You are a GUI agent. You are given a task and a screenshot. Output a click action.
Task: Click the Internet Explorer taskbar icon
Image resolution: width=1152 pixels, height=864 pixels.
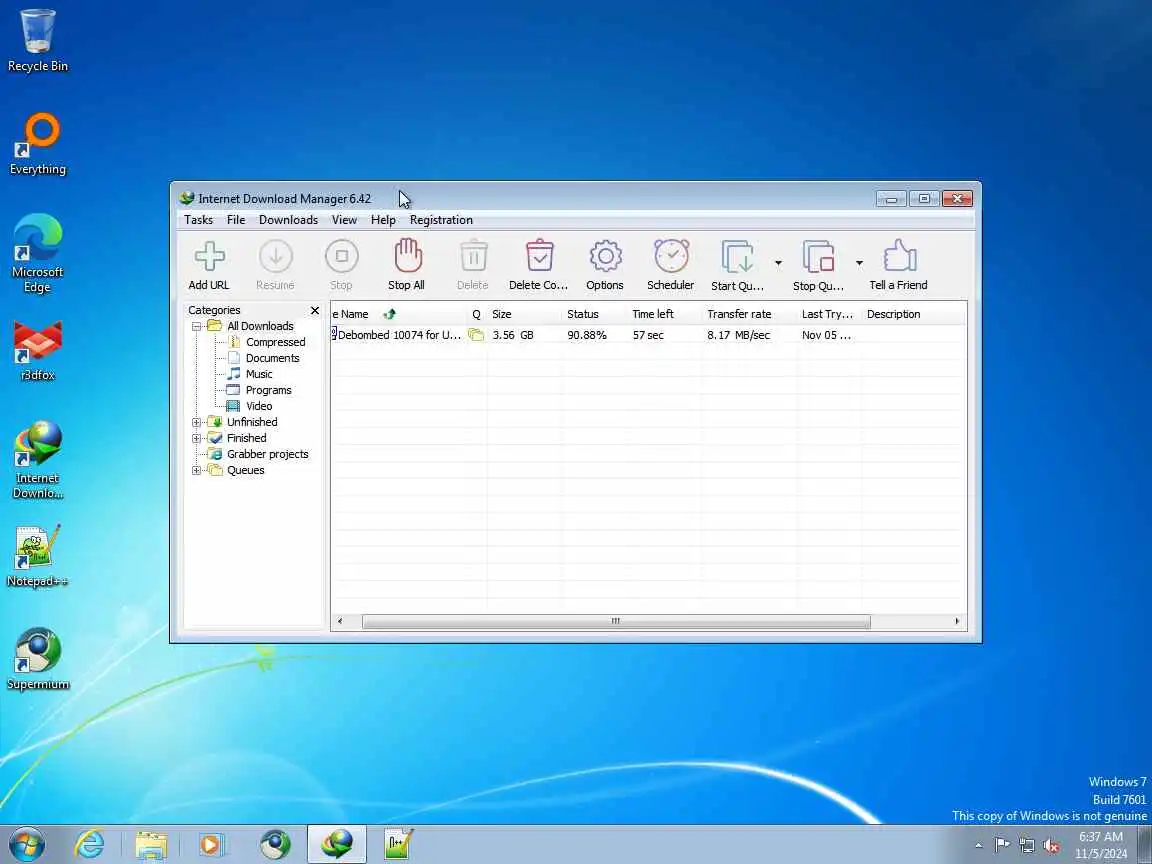89,845
